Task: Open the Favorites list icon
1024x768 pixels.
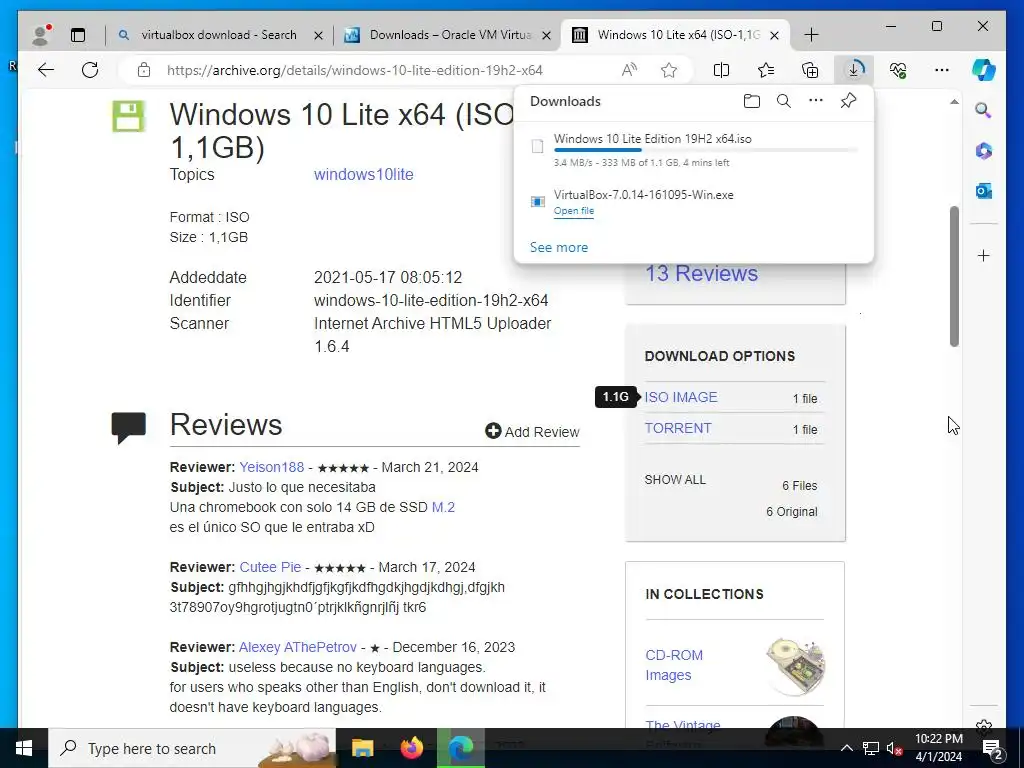Action: pos(766,70)
